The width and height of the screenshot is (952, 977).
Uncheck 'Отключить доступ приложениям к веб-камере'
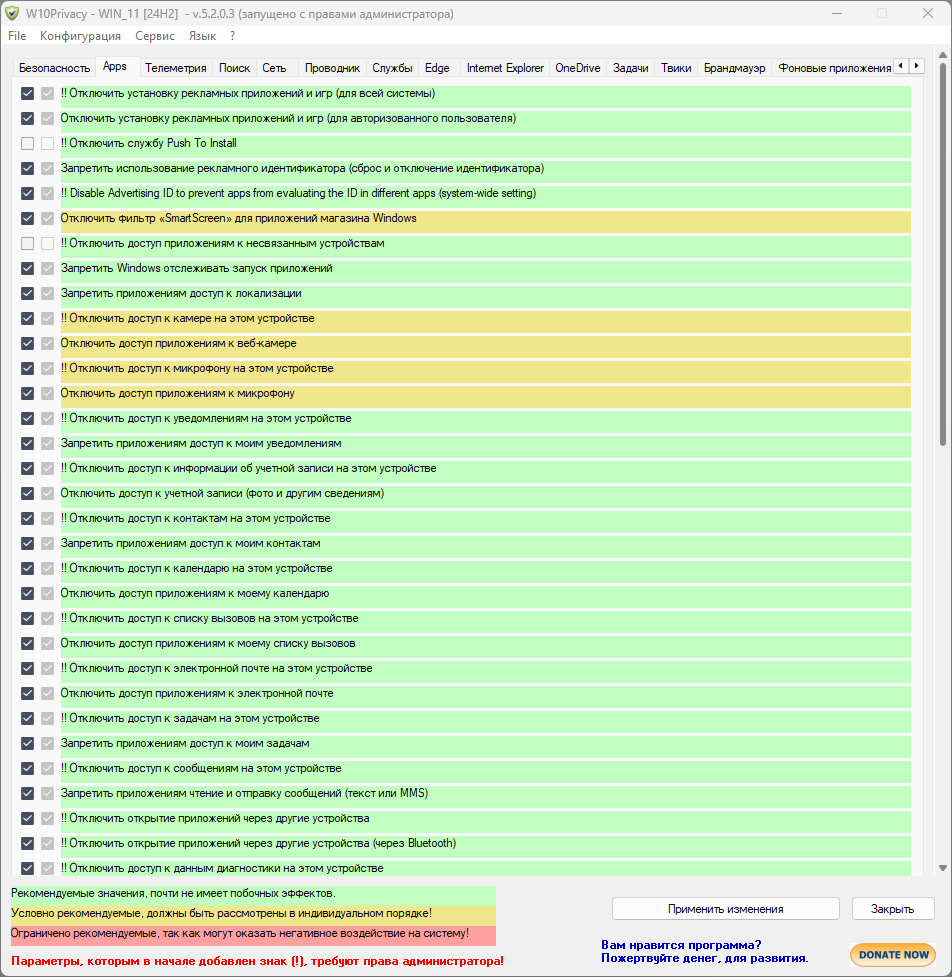(27, 343)
